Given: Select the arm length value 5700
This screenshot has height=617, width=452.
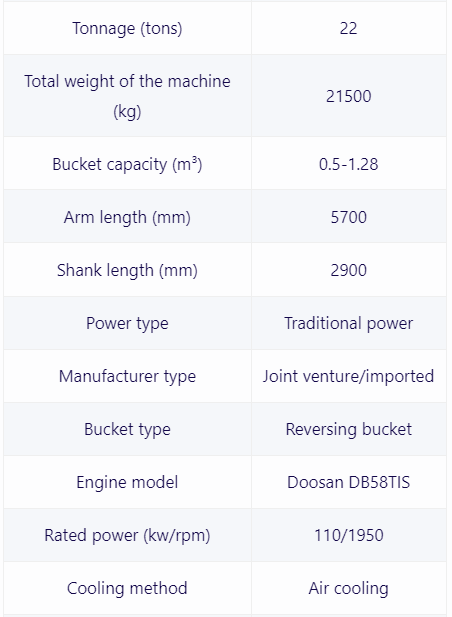Looking at the screenshot, I should (x=349, y=217).
